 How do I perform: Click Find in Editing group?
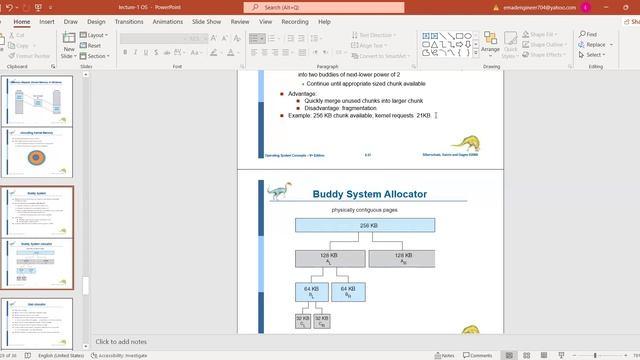[588, 34]
